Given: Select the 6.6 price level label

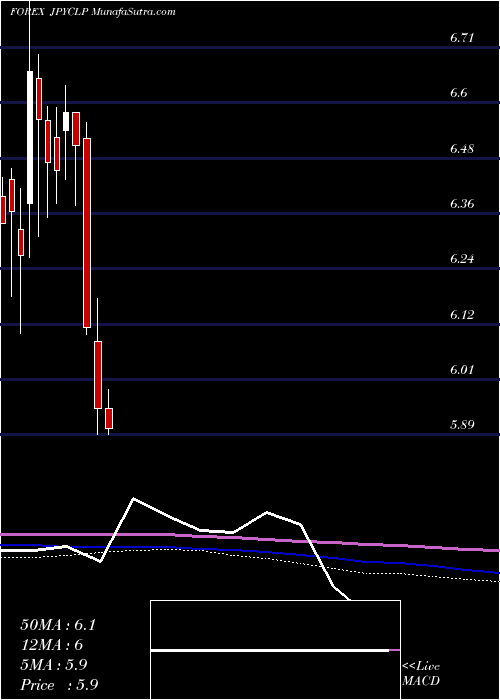Looking at the screenshot, I should [458, 93].
